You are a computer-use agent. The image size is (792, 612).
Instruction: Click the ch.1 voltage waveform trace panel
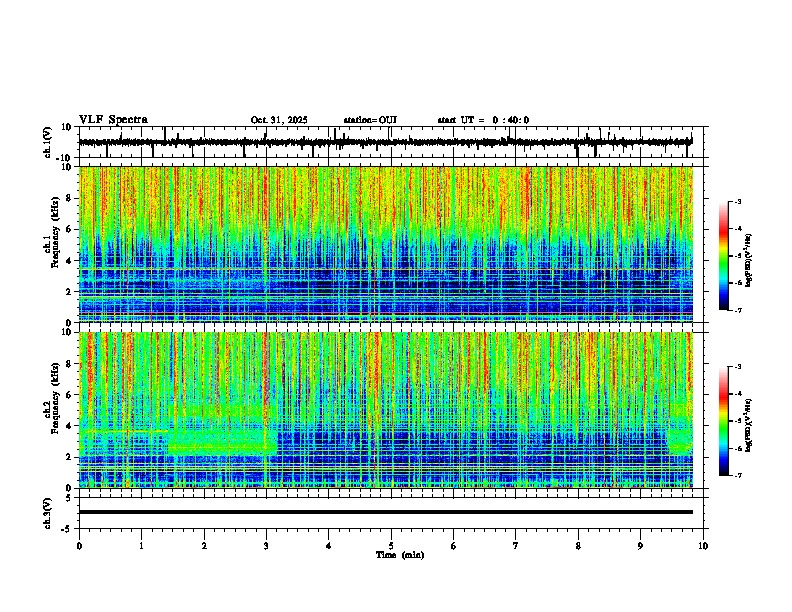(x=393, y=142)
